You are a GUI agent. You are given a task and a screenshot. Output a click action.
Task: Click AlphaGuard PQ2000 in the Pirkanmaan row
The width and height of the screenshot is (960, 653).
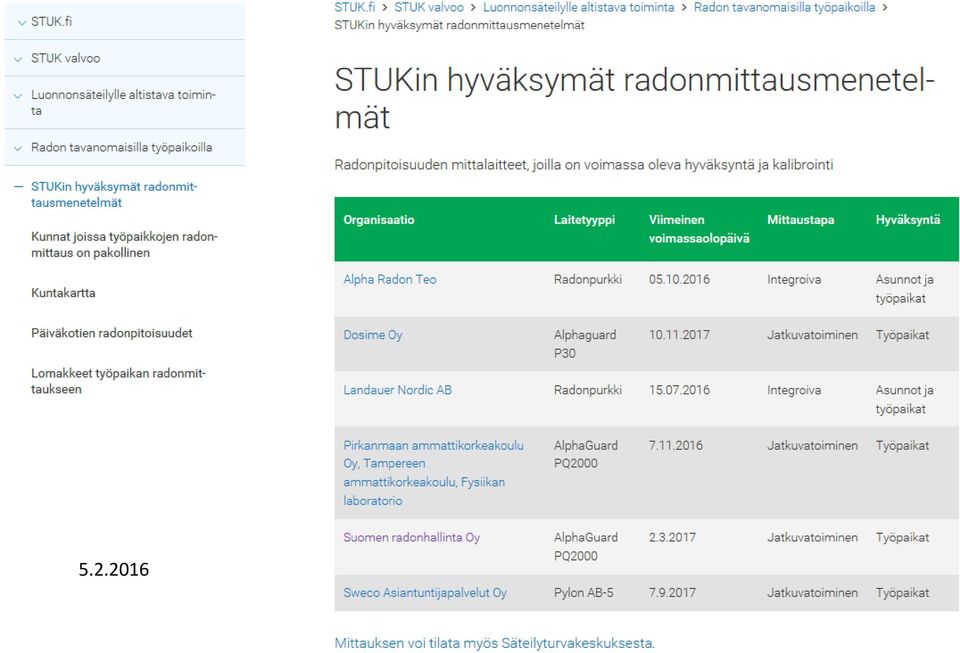[586, 454]
